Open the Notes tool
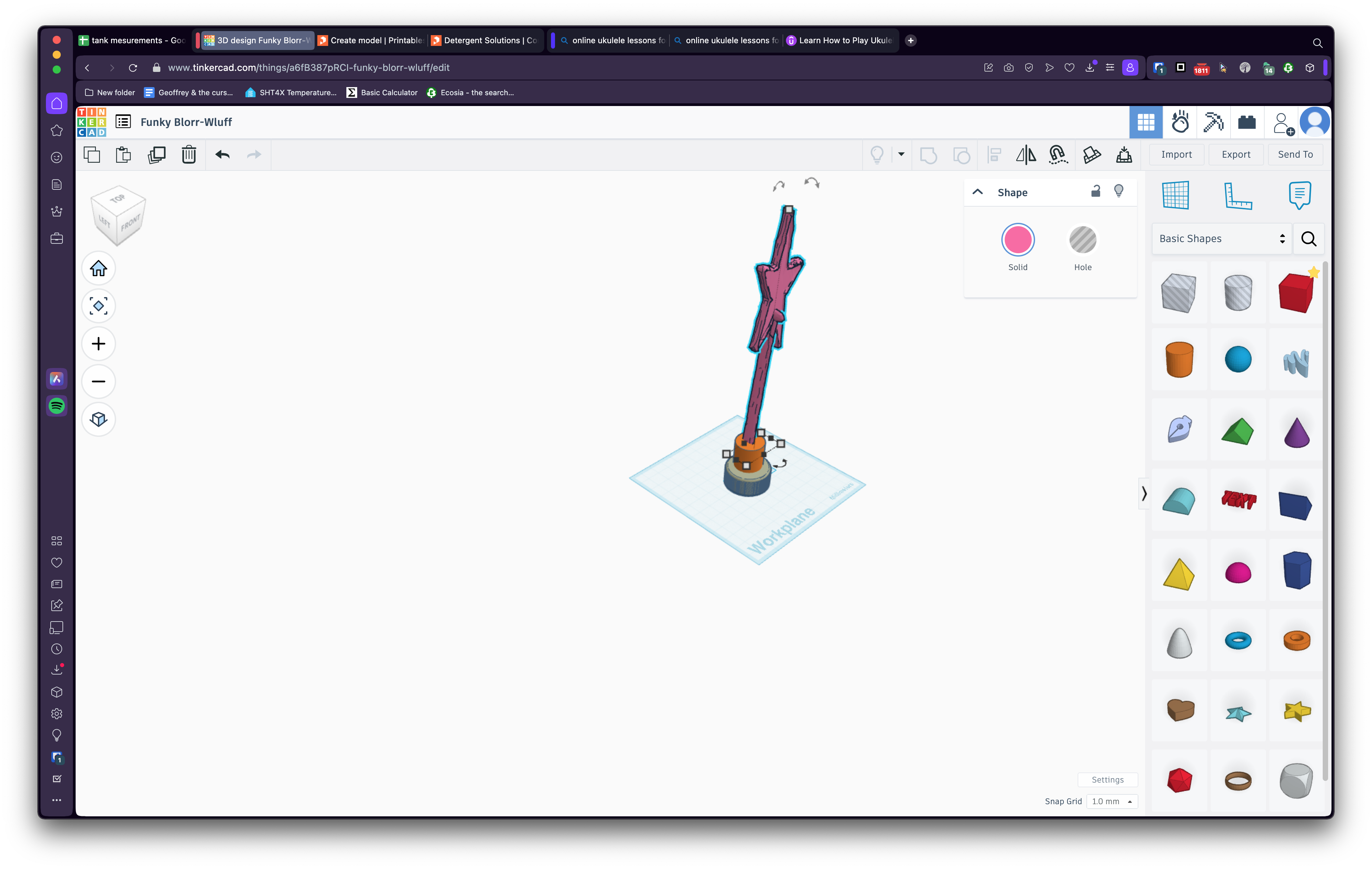1372x869 pixels. tap(1300, 195)
